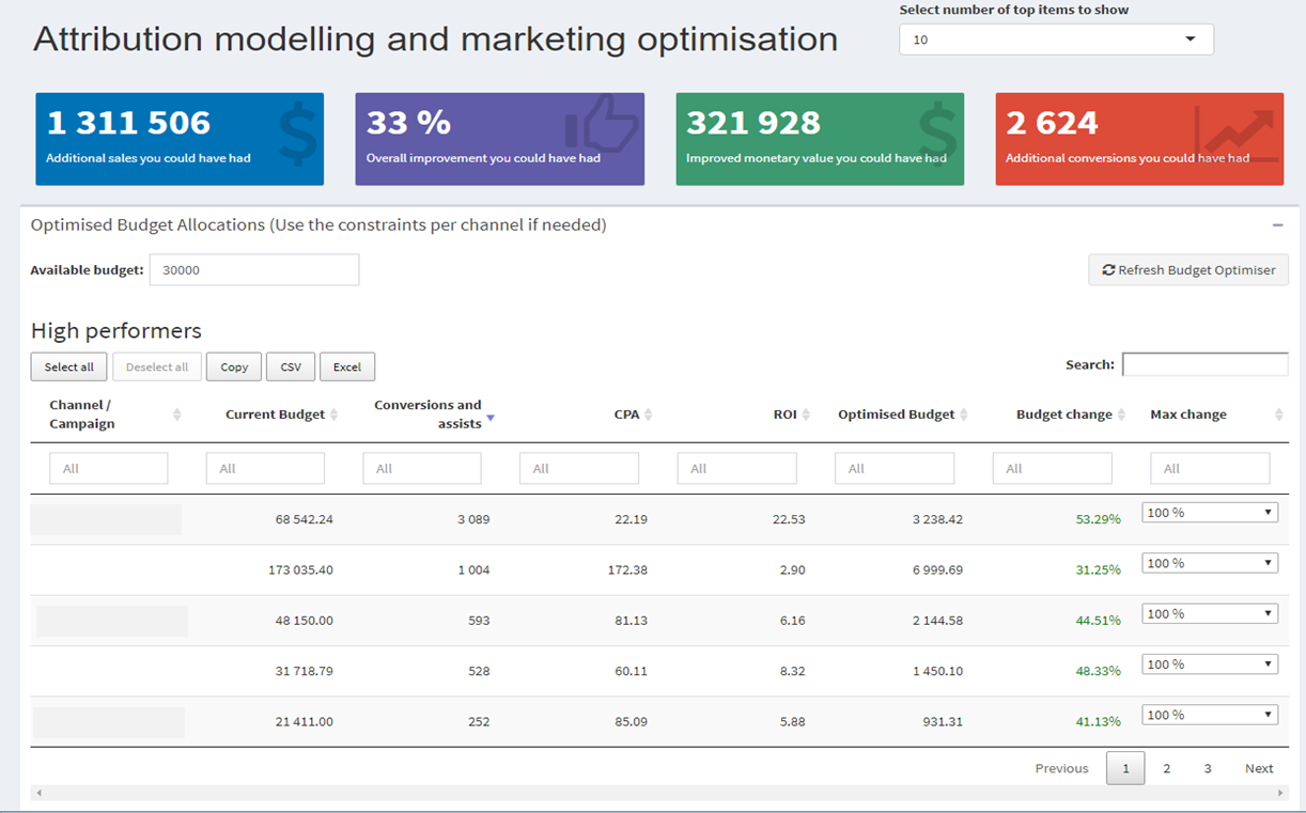Click the ROI column filter field

point(737,468)
